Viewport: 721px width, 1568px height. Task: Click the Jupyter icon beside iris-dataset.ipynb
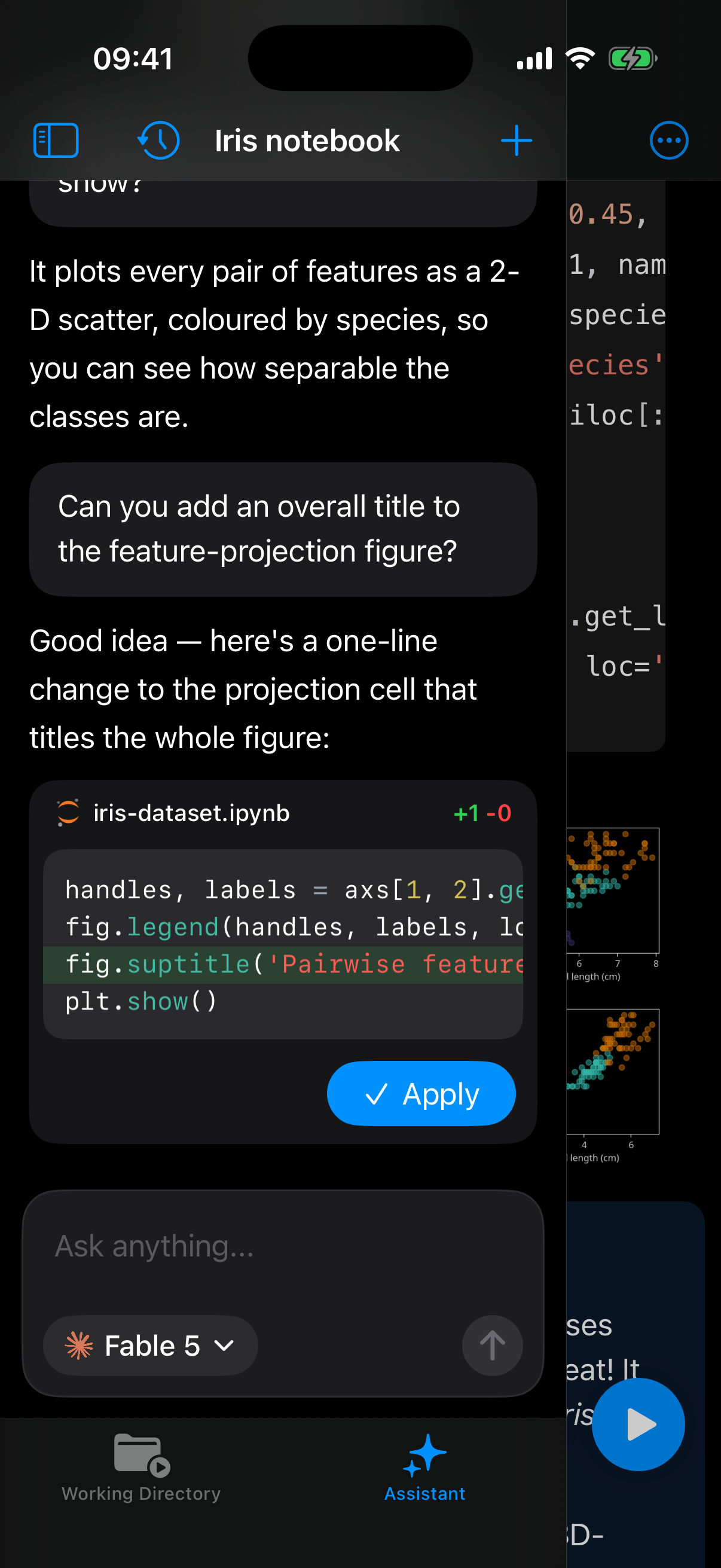(x=68, y=813)
